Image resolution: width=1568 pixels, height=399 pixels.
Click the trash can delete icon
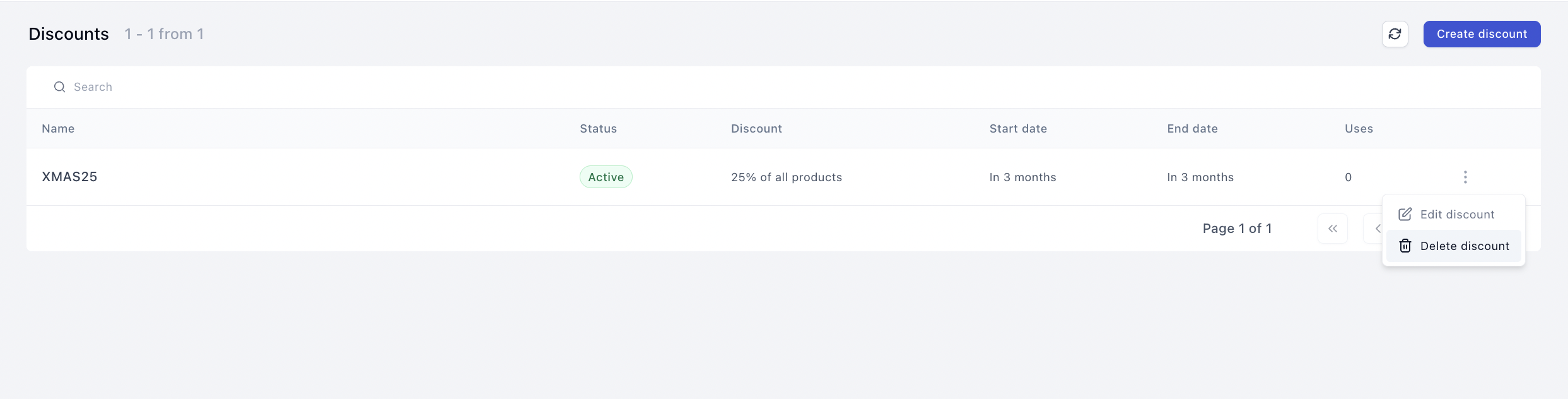(1405, 246)
